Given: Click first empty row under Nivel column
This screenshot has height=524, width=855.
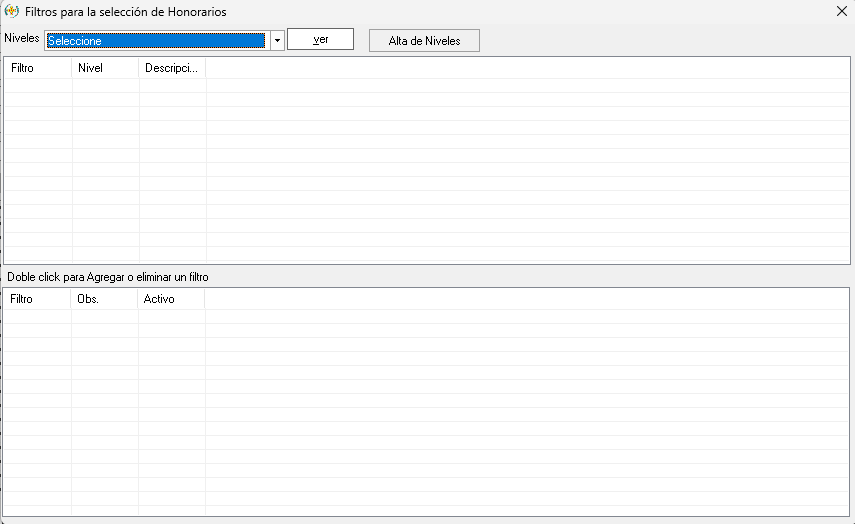Looking at the screenshot, I should coord(105,86).
